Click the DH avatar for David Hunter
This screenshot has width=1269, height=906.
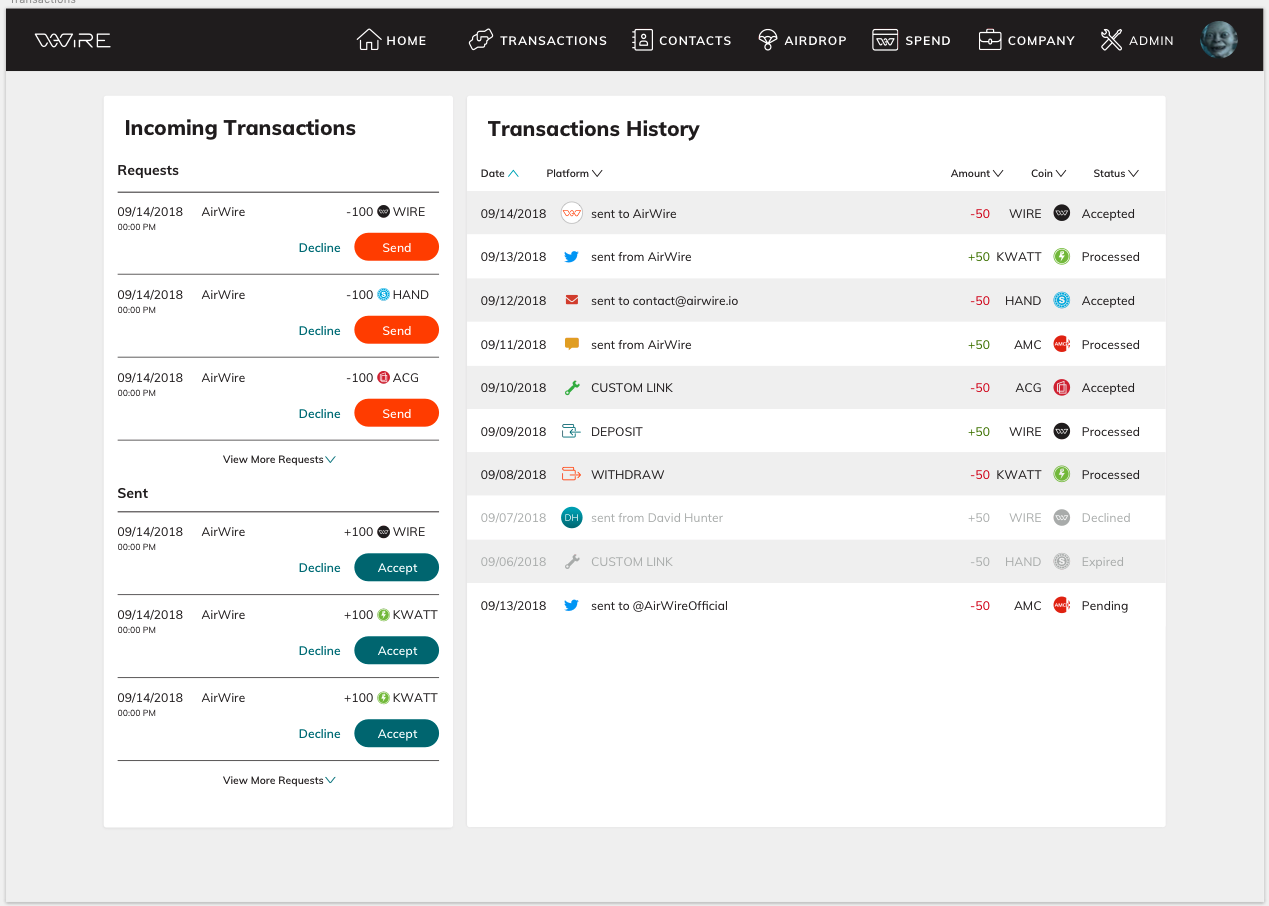[572, 518]
